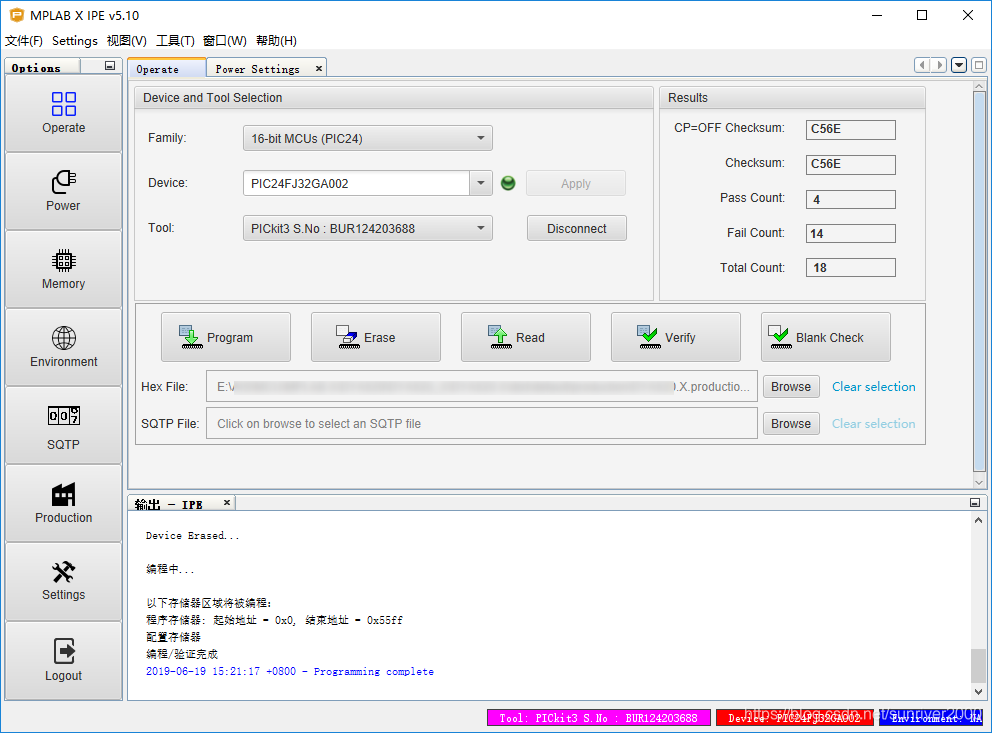Click the Pass Count value field
992x733 pixels.
850,199
